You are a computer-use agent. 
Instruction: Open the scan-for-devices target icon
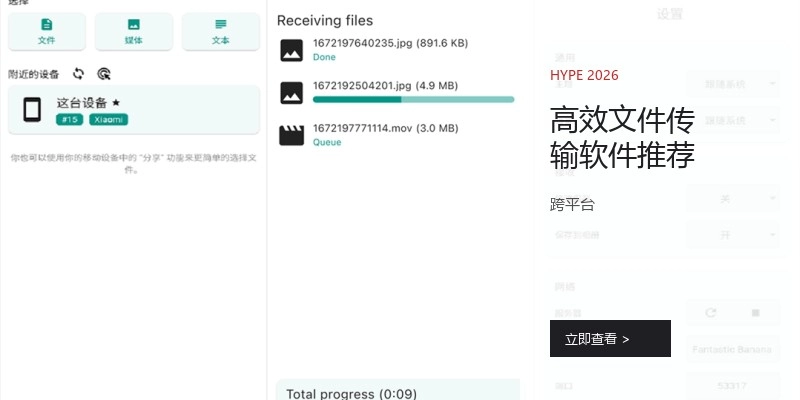coord(104,74)
